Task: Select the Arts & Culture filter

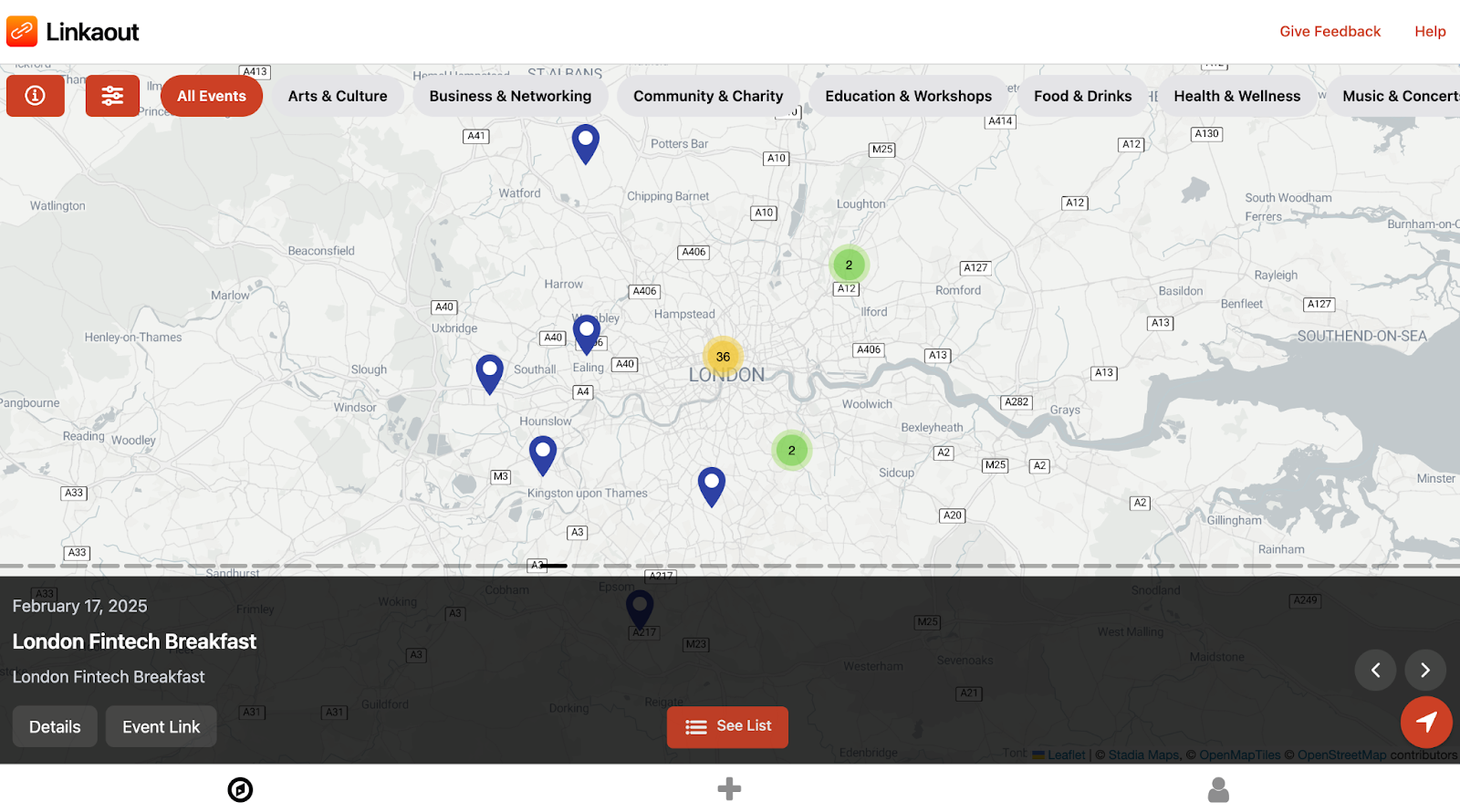Action: tap(338, 96)
